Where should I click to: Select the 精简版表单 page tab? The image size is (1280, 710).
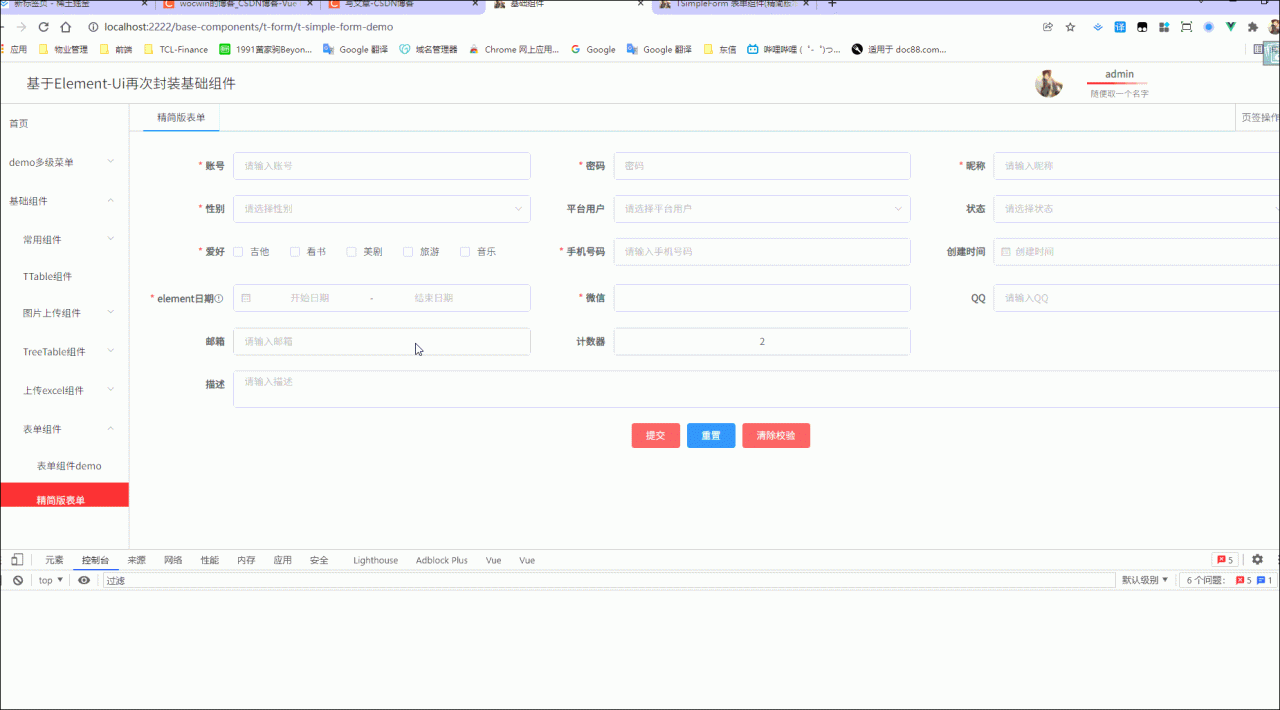(181, 118)
